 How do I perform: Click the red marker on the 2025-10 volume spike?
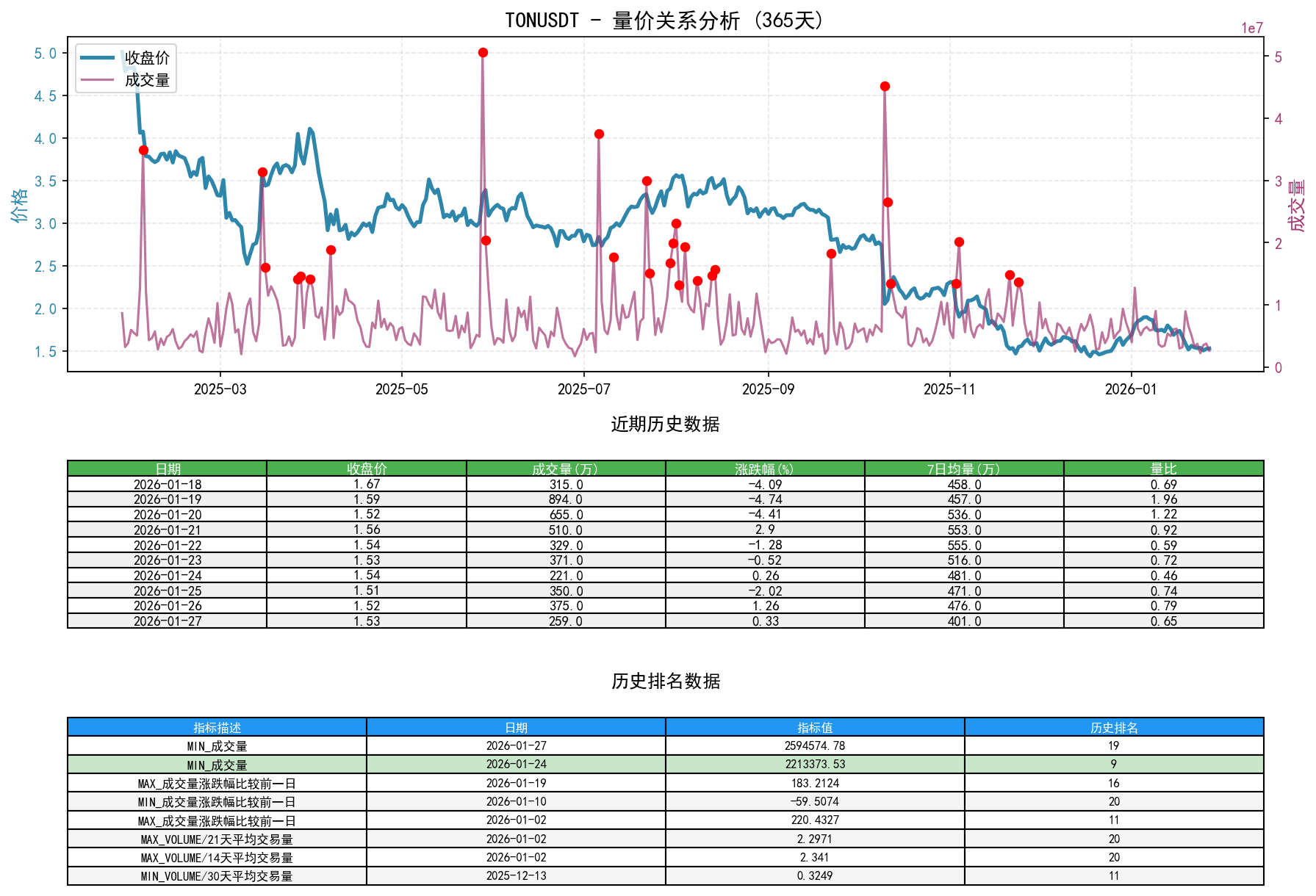(885, 86)
